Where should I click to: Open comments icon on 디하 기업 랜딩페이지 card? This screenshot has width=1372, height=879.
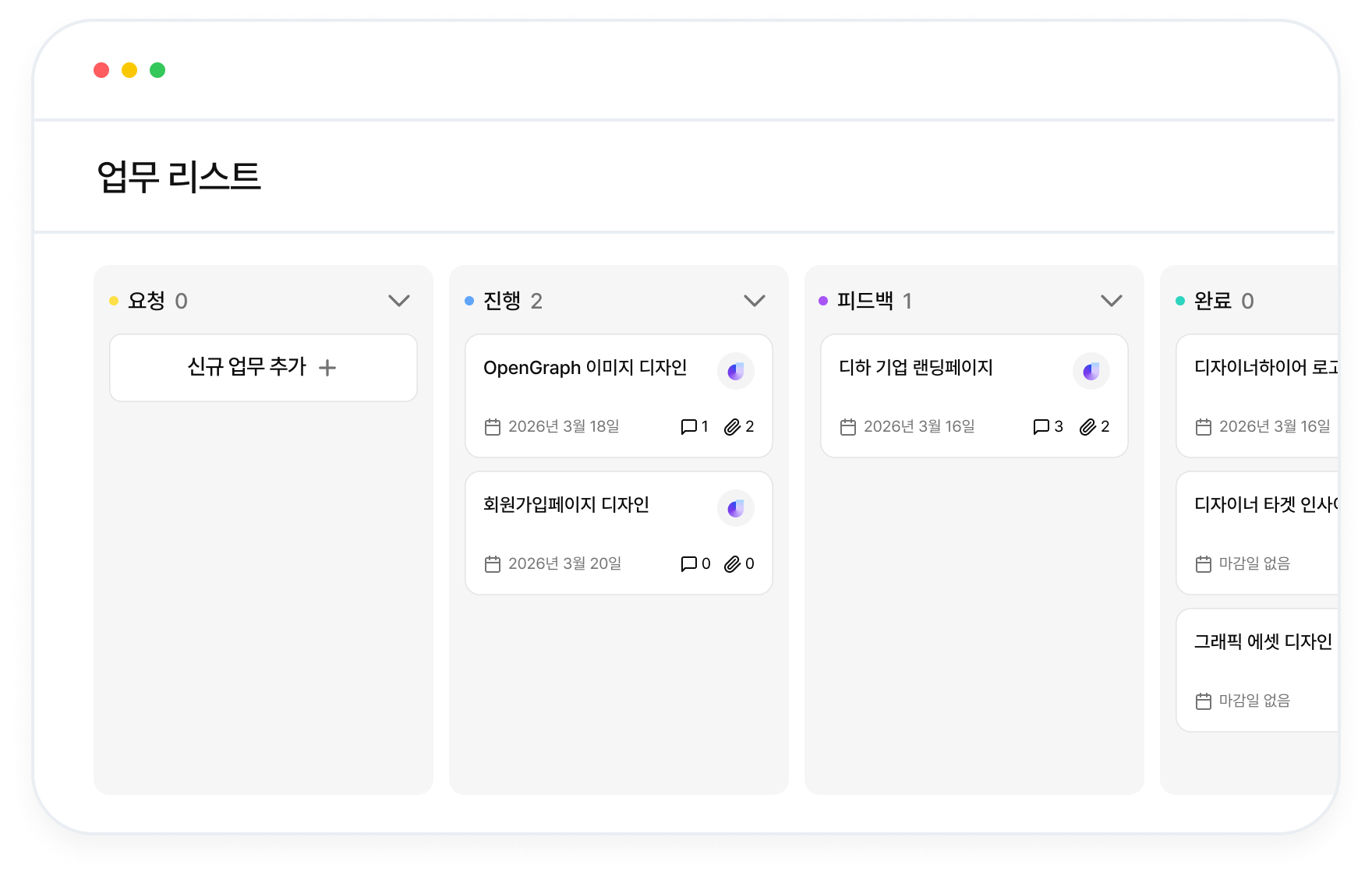click(x=1041, y=426)
